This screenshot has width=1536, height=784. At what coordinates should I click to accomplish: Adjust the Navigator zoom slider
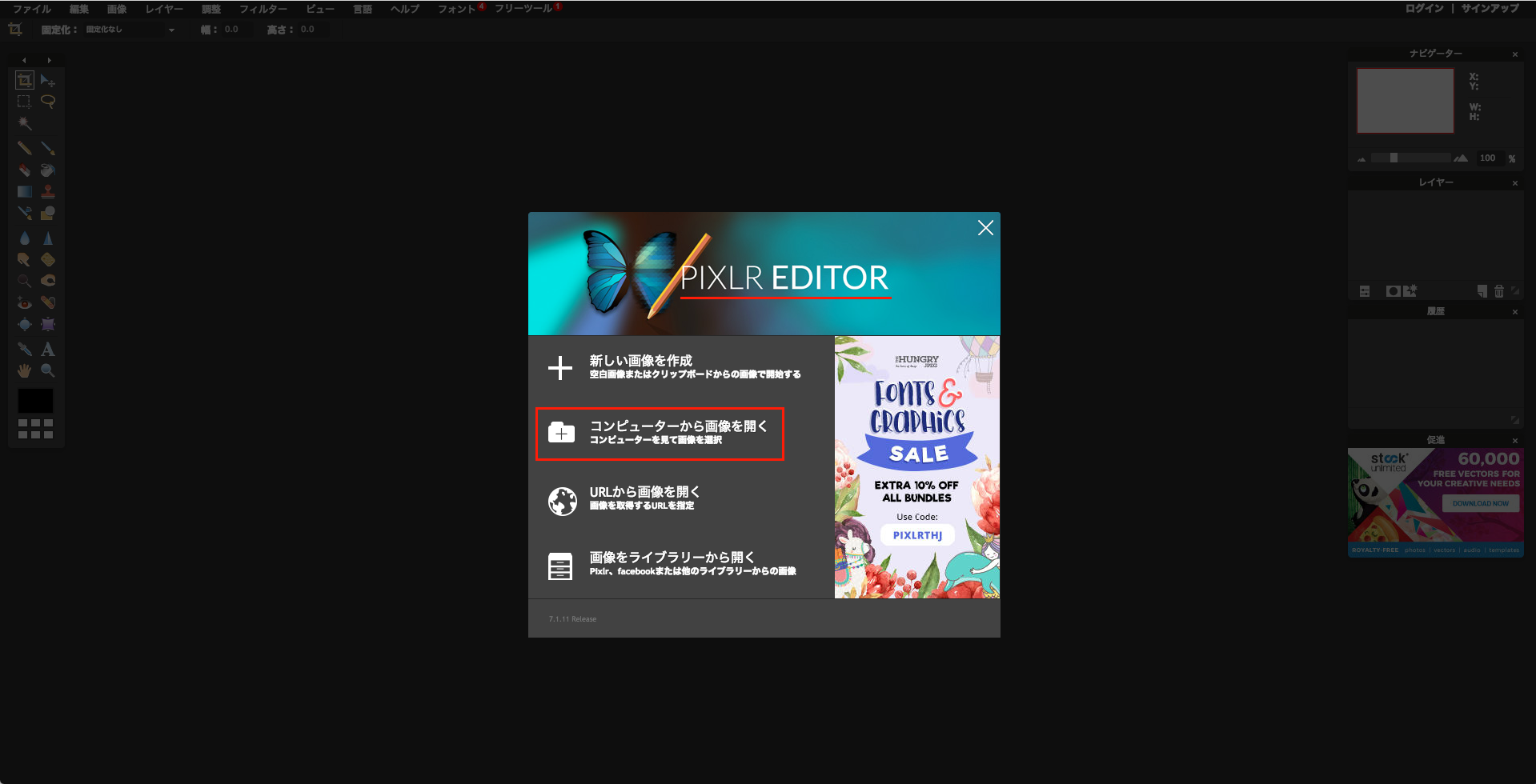[x=1394, y=158]
